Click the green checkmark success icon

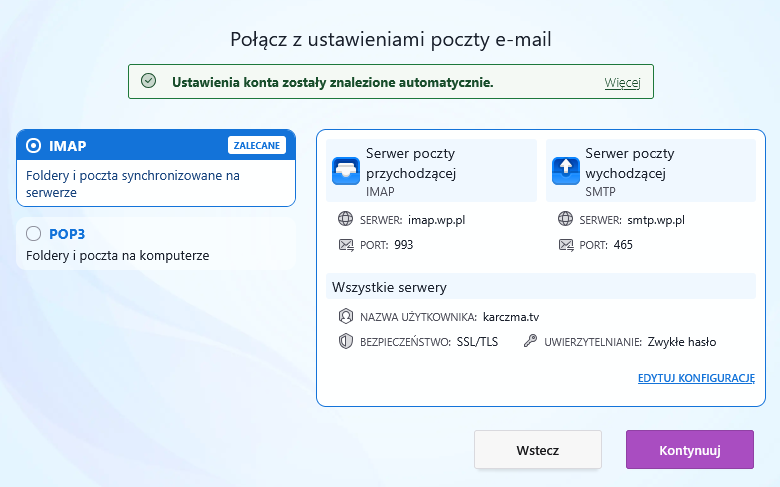point(148,81)
